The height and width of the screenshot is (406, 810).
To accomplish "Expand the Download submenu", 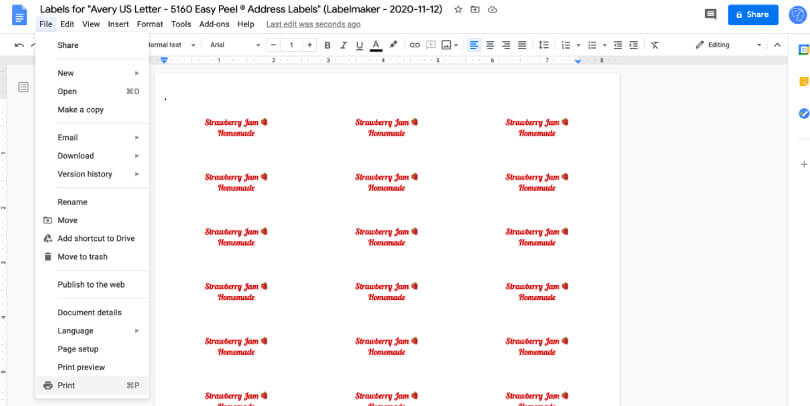I will [x=92, y=155].
